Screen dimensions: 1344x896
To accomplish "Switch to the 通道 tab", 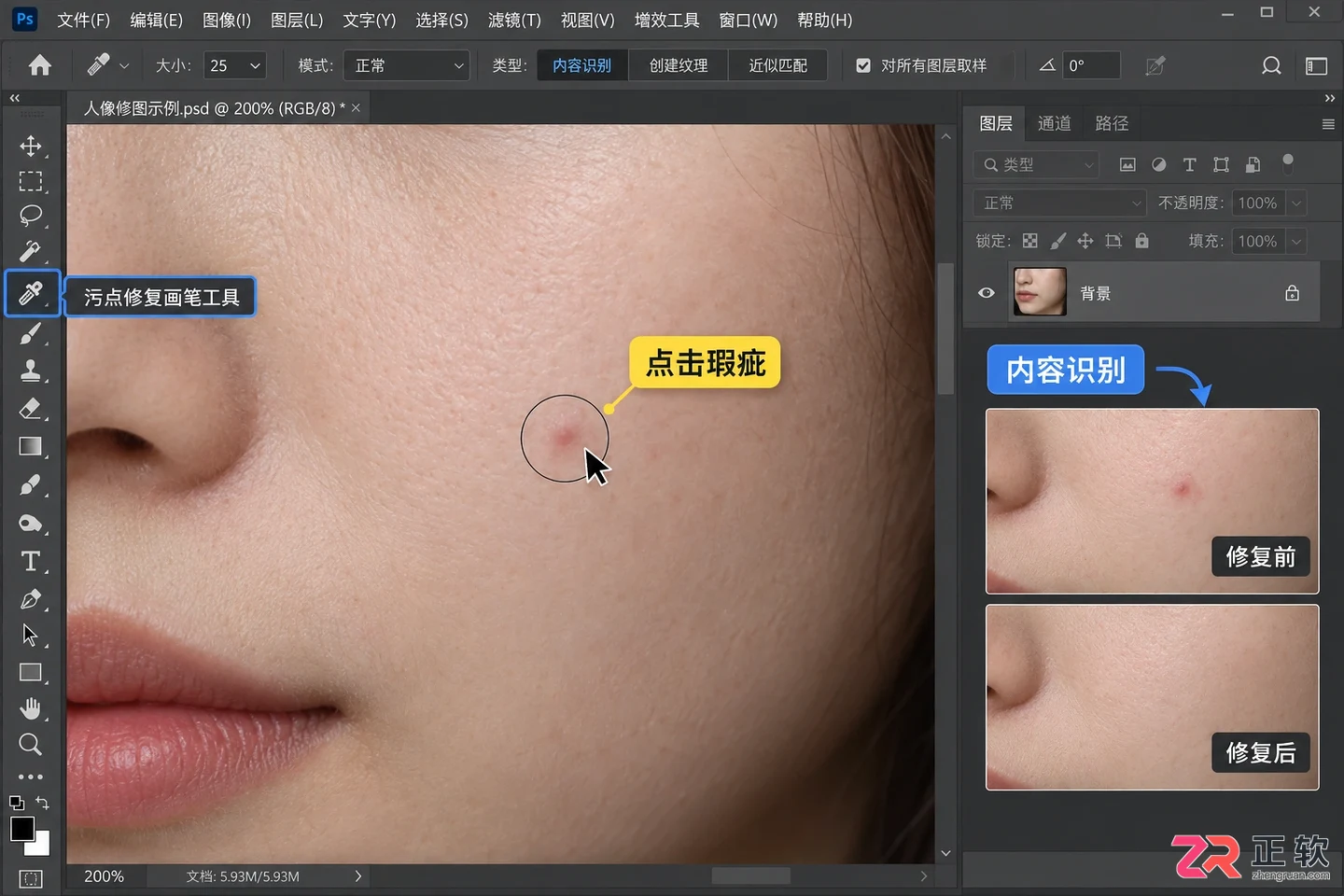I will pyautogui.click(x=1054, y=123).
